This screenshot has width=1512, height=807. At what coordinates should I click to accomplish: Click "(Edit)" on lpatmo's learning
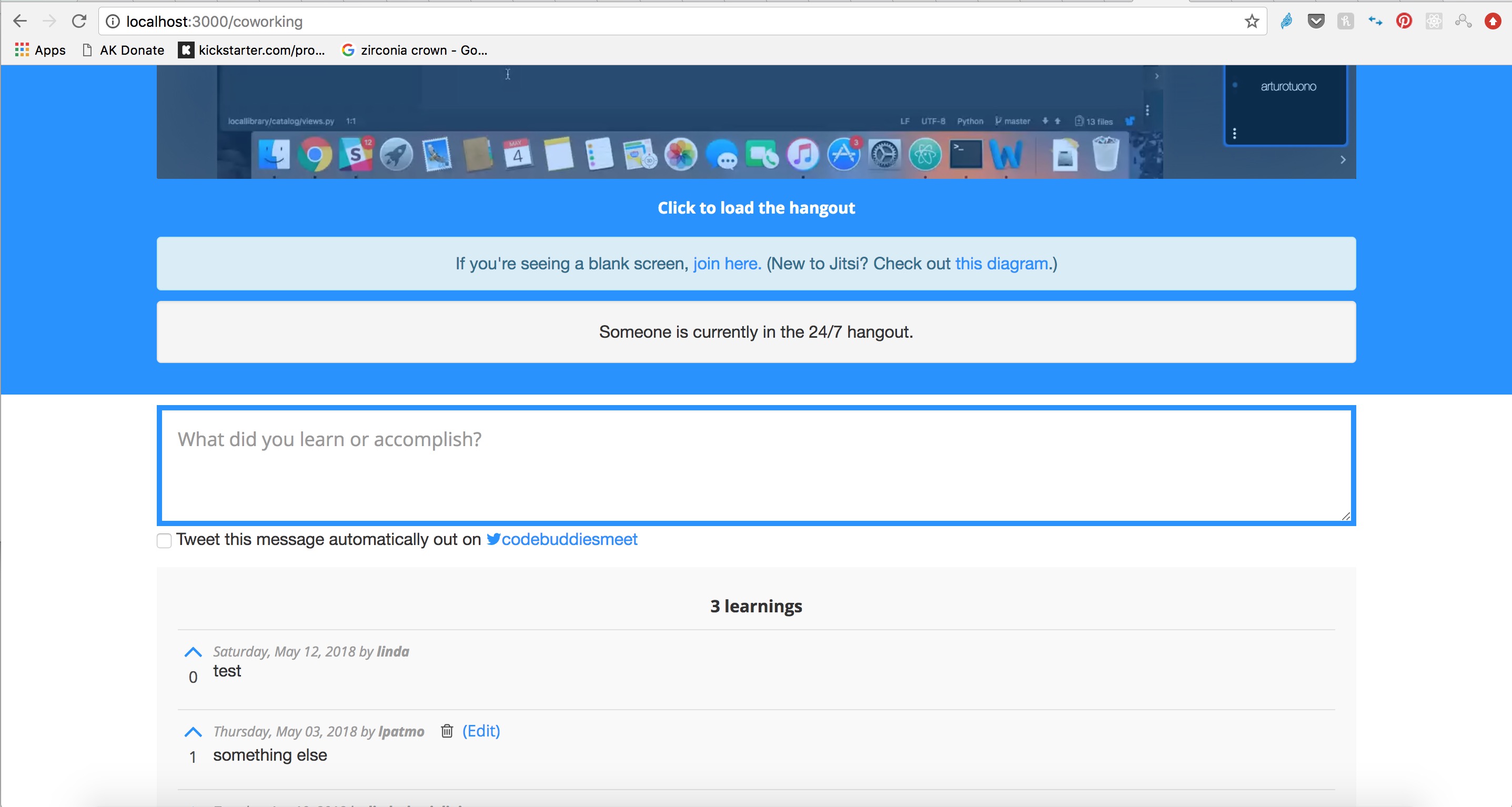(x=481, y=731)
